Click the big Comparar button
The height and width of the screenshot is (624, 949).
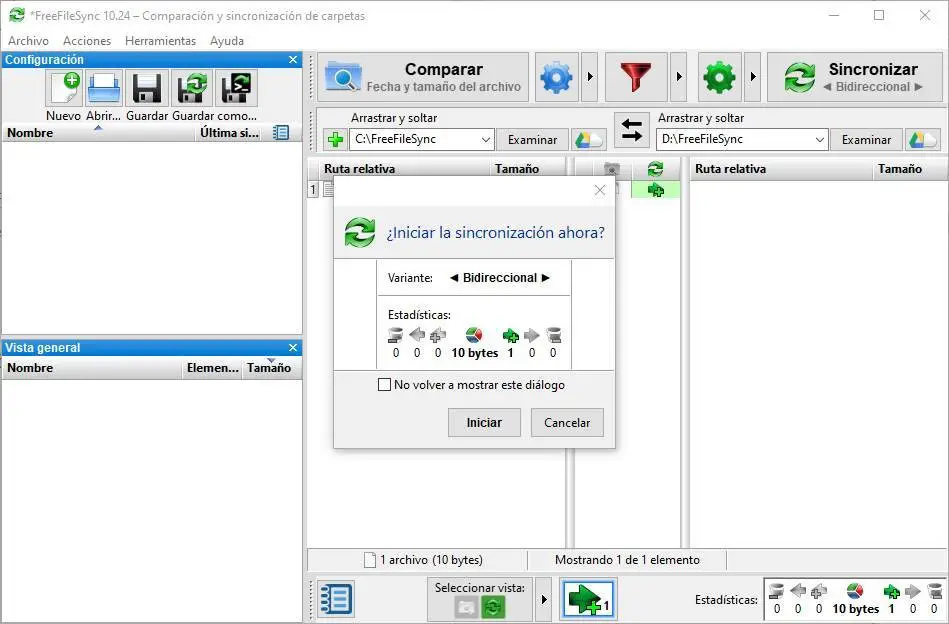(423, 77)
